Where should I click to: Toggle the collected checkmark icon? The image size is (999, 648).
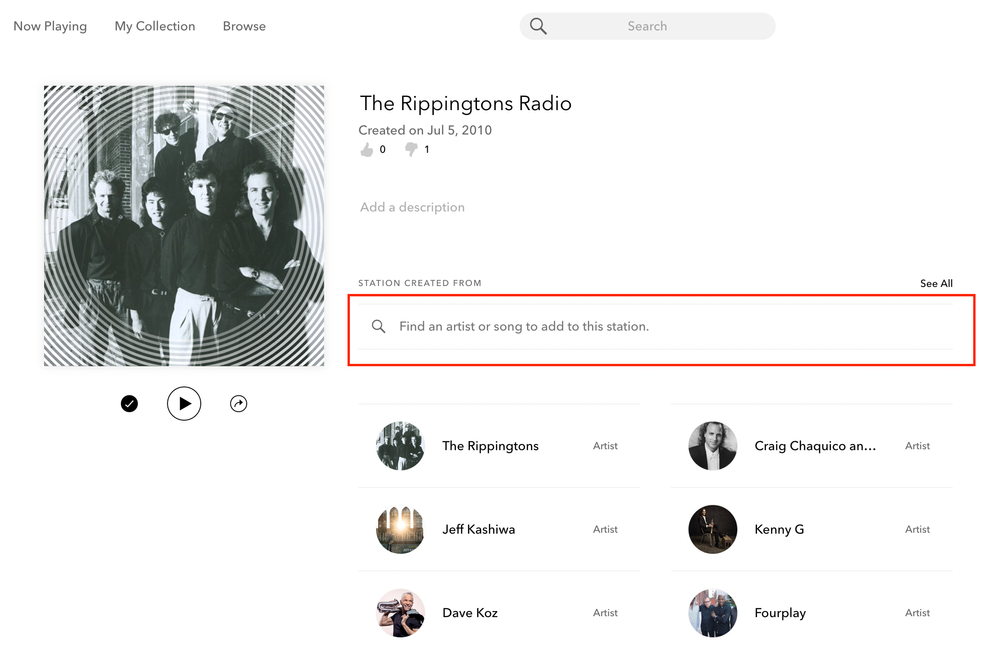(x=129, y=404)
